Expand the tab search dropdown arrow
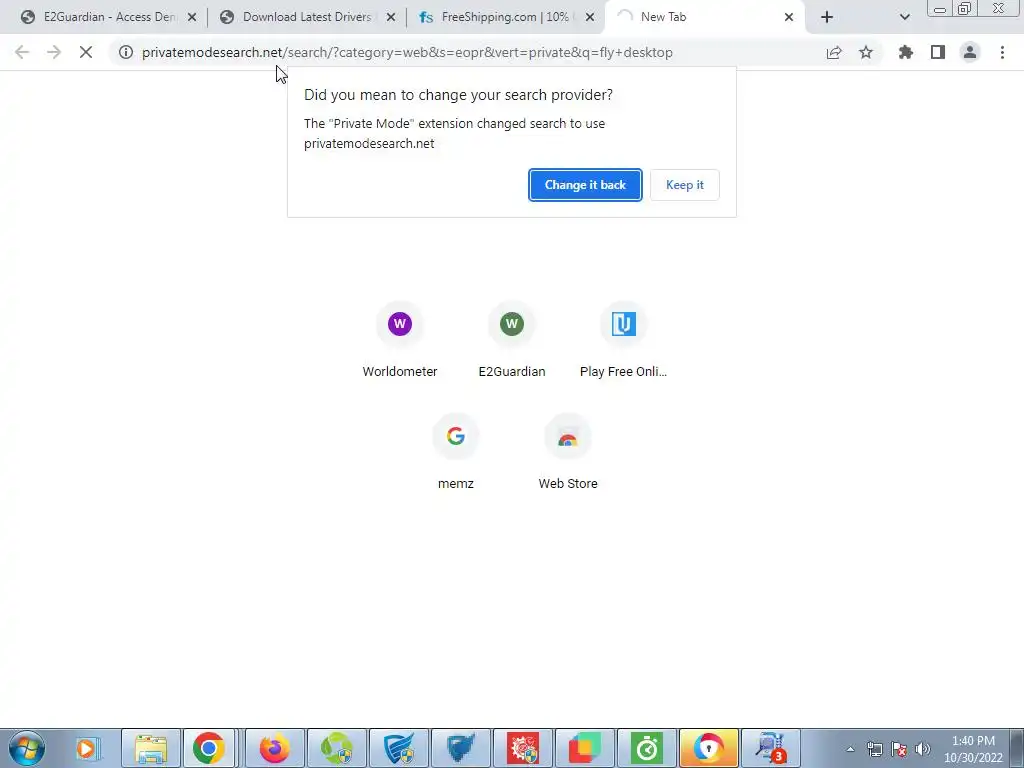Viewport: 1024px width, 768px height. 904,18
